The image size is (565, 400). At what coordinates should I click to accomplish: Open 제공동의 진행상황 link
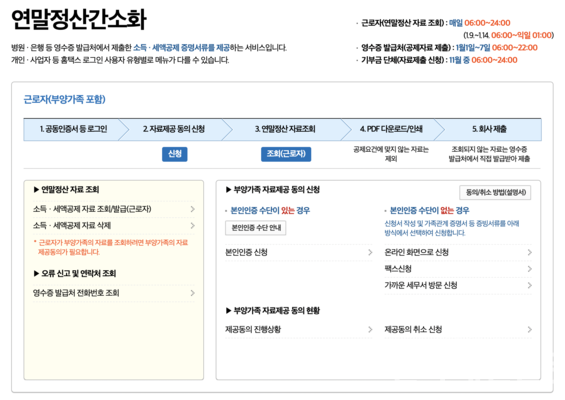click(x=299, y=329)
